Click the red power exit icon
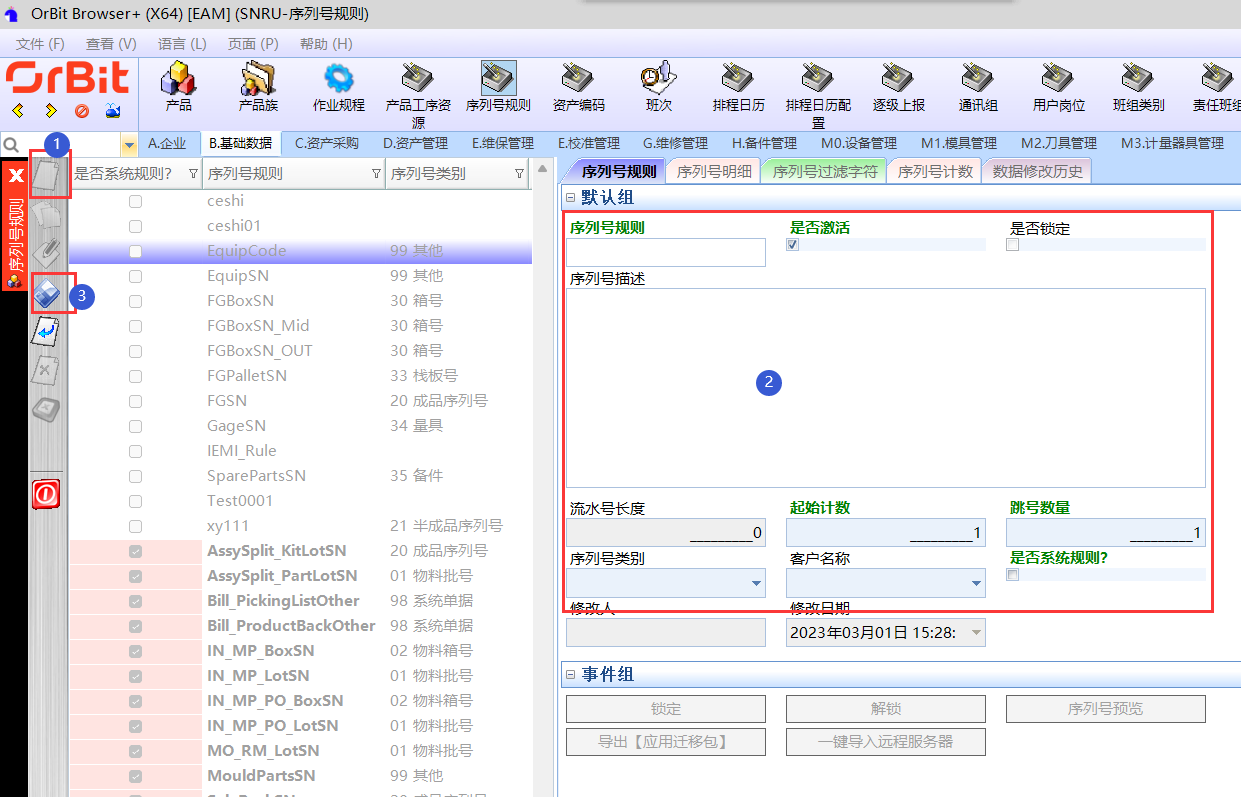The width and height of the screenshot is (1241, 797). [x=46, y=493]
